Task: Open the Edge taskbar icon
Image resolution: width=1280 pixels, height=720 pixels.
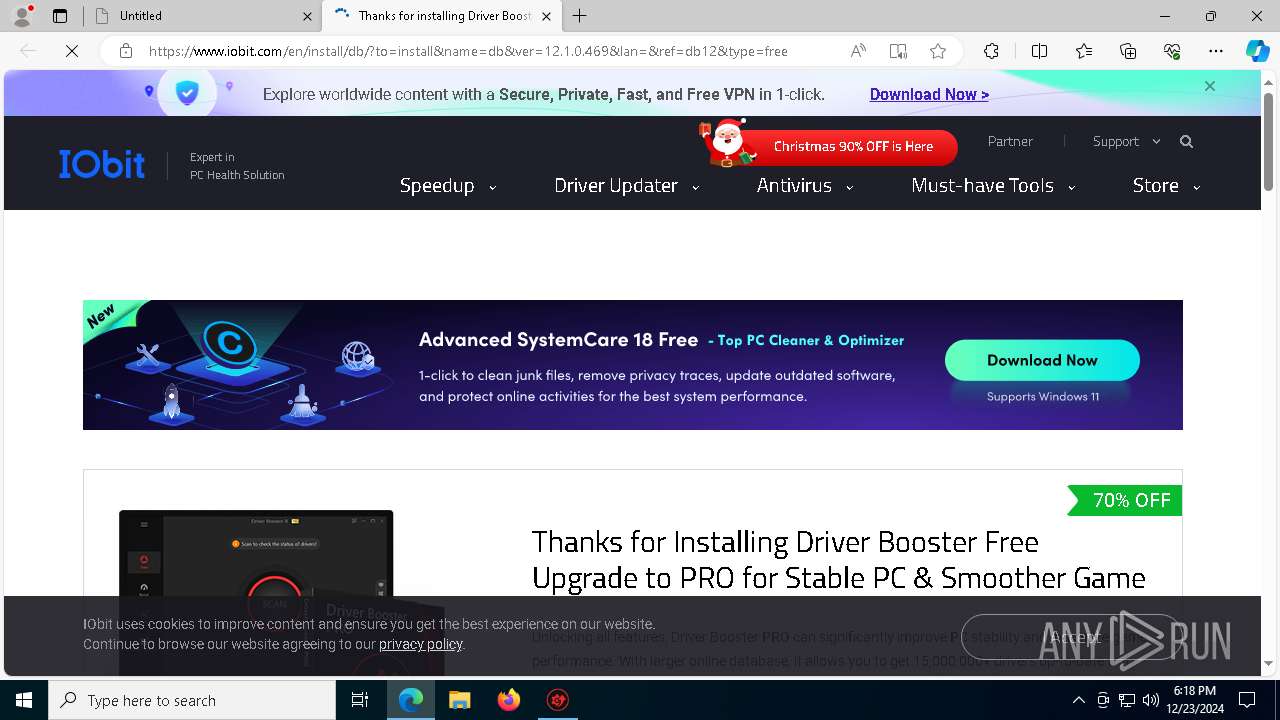Action: coord(410,700)
